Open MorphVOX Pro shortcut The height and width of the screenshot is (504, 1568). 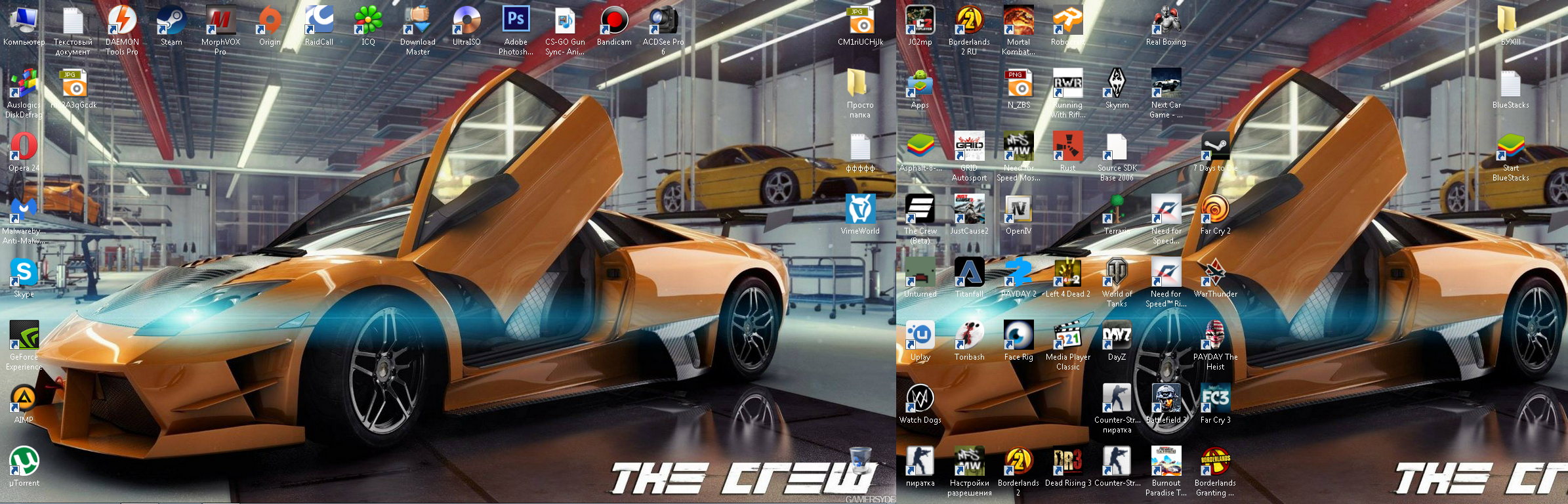click(x=220, y=21)
